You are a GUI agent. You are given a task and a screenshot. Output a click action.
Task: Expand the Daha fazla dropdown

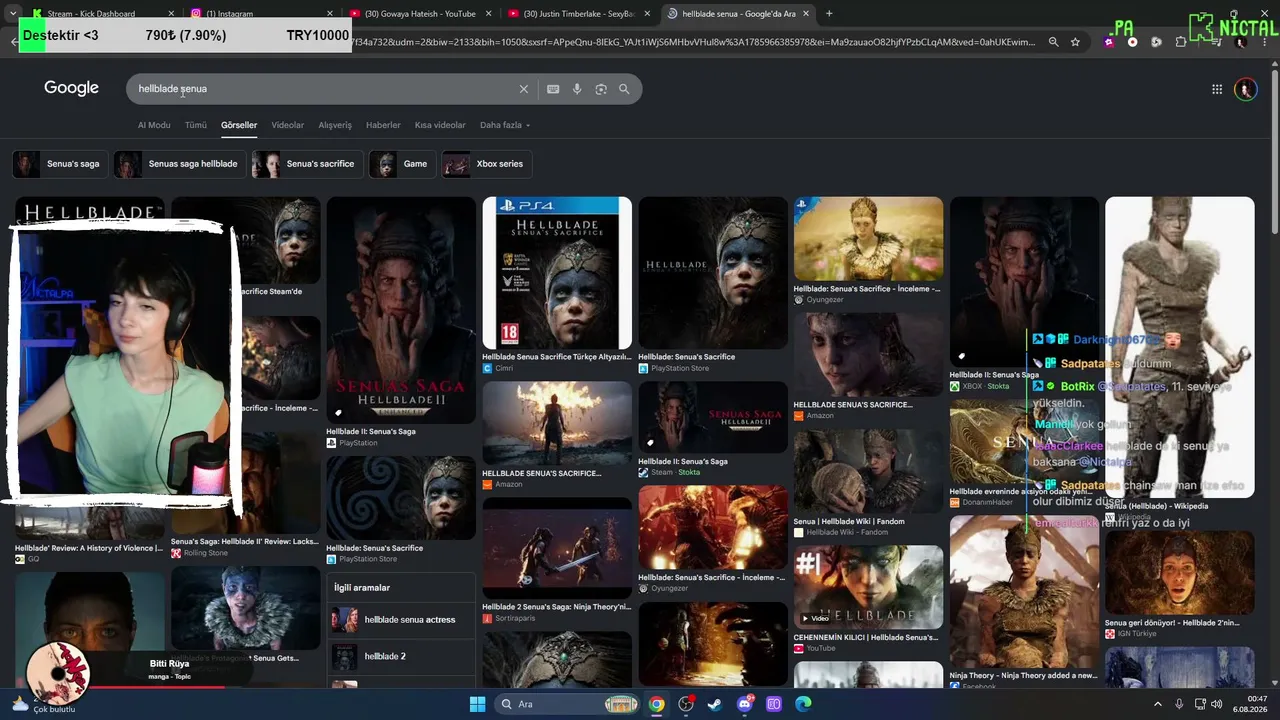[x=505, y=125]
